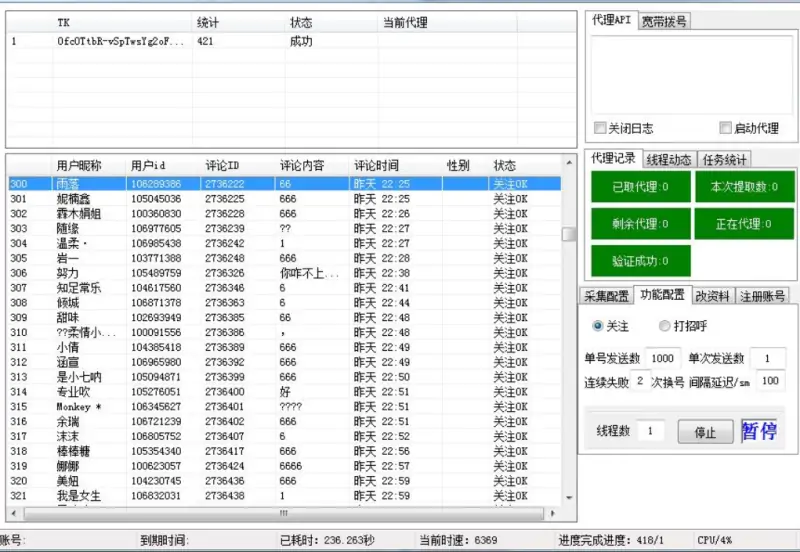Enable the 关闭日志 checkbox
Image resolution: width=800 pixels, height=552 pixels.
(600, 128)
